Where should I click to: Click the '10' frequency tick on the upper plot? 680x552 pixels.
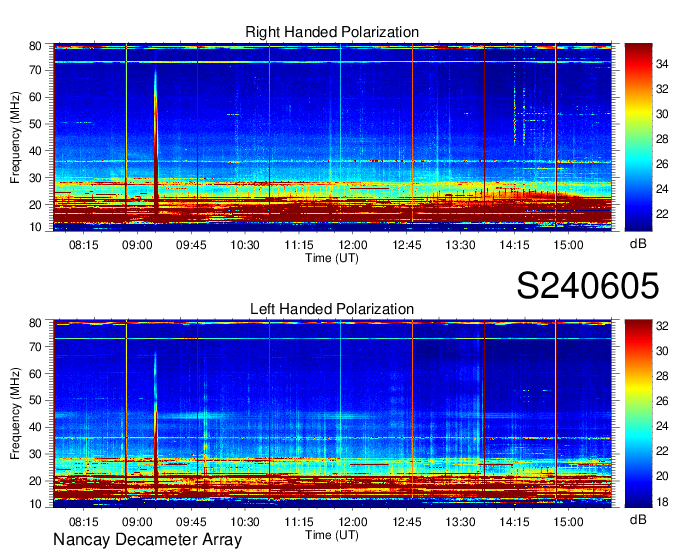tap(35, 227)
